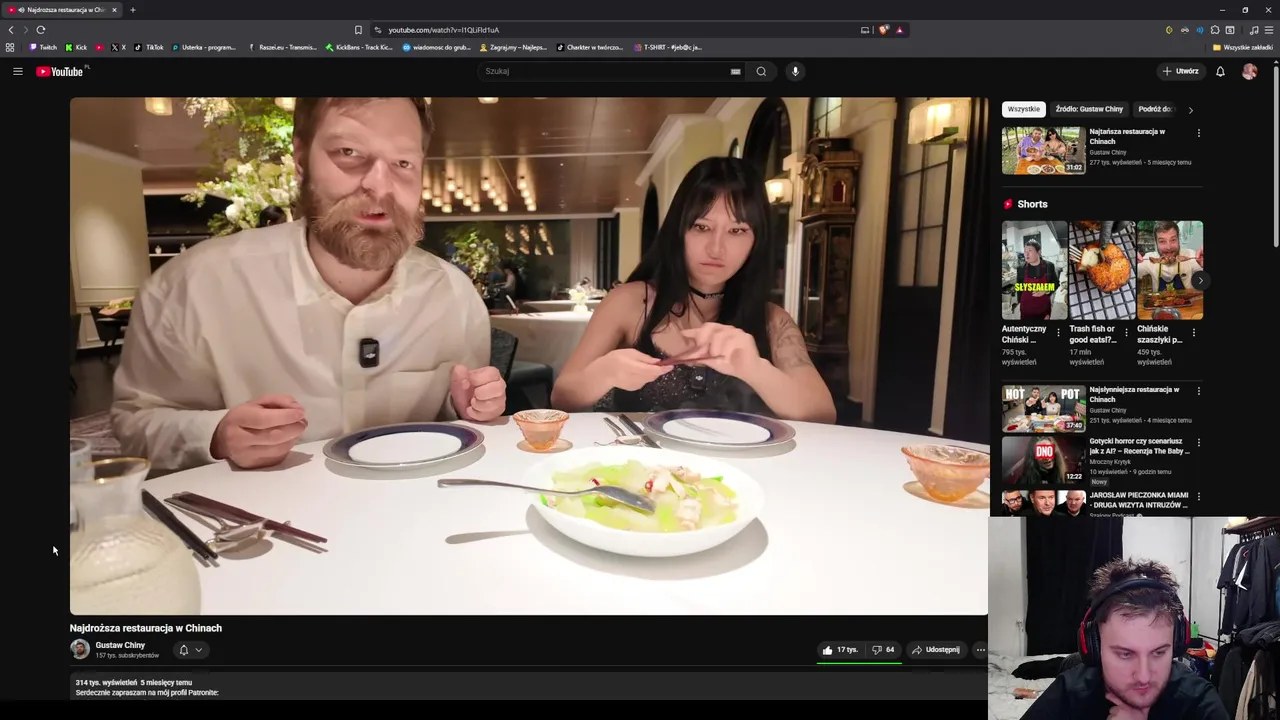The width and height of the screenshot is (1280, 720).
Task: Bookmark this page using the bookmark icon
Action: click(358, 30)
